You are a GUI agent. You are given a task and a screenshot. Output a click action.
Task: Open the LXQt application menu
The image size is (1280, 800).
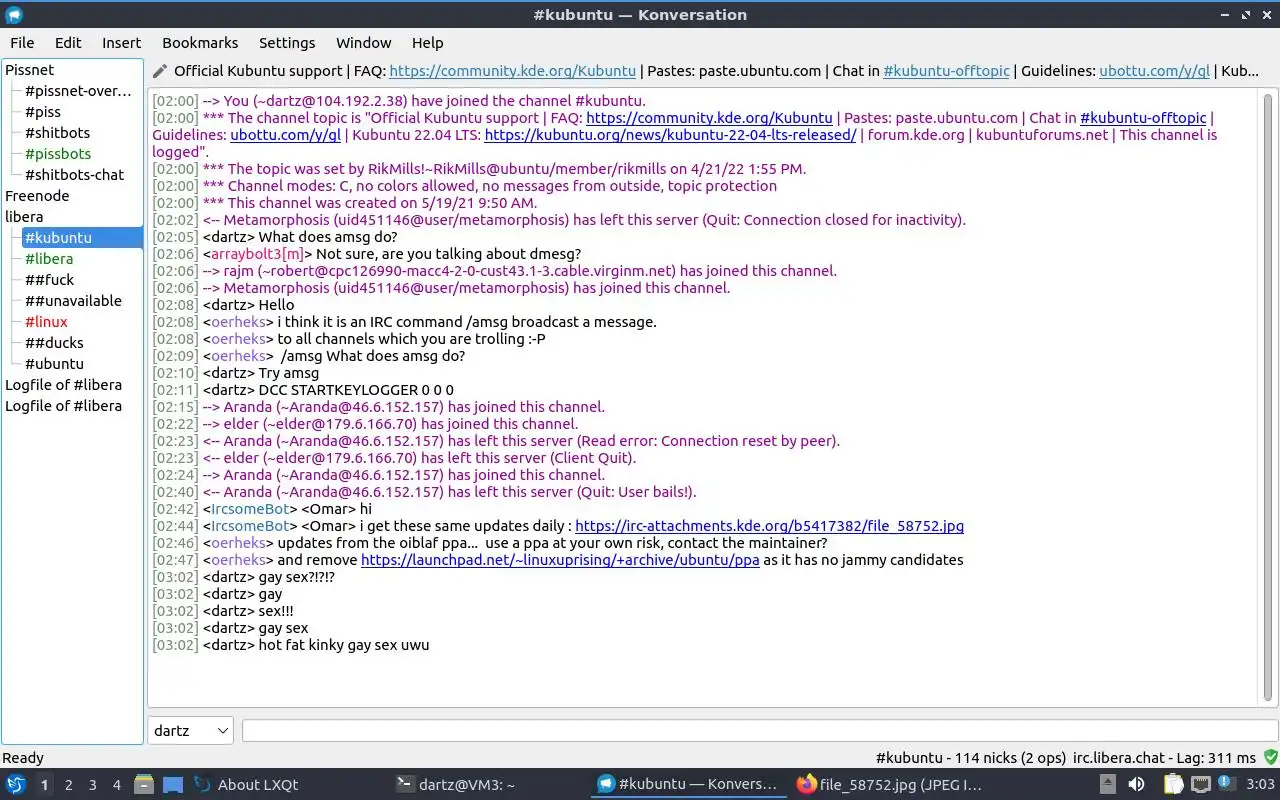[15, 785]
